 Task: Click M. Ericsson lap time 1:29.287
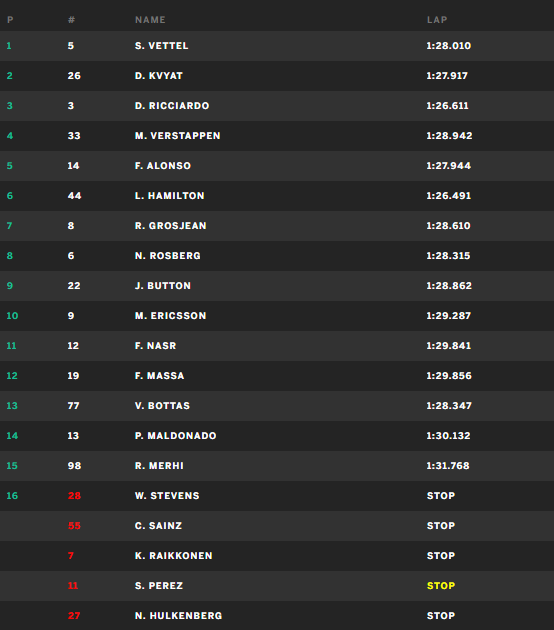(448, 316)
